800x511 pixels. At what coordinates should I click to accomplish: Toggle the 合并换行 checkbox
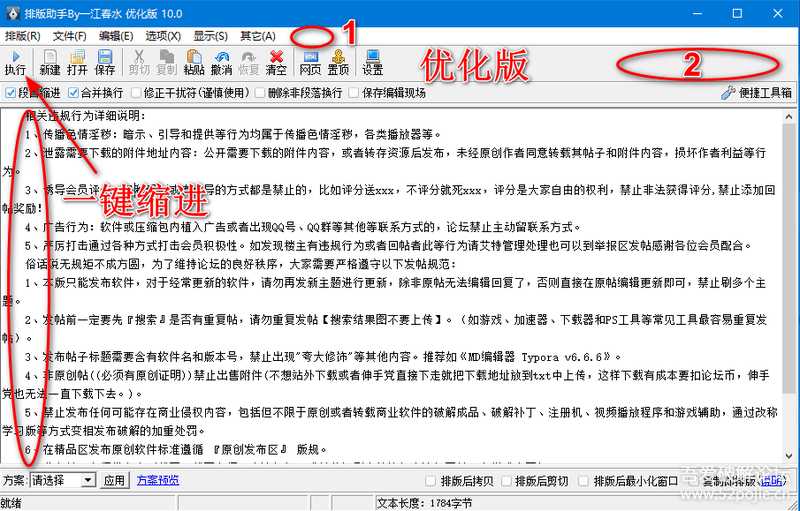coord(73,93)
